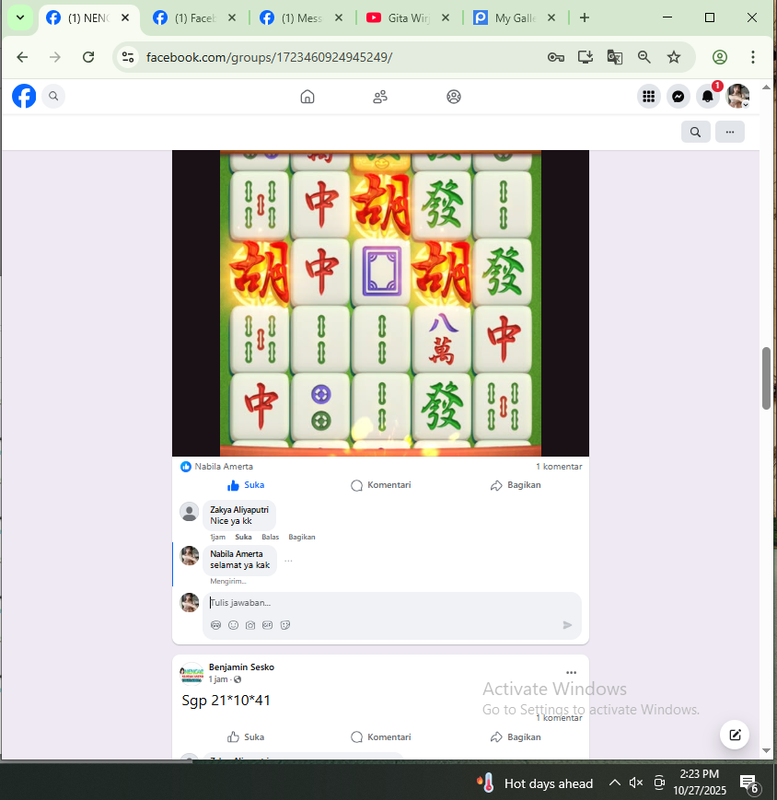
Task: Open the Hot days ahead weather widget
Action: [x=534, y=783]
